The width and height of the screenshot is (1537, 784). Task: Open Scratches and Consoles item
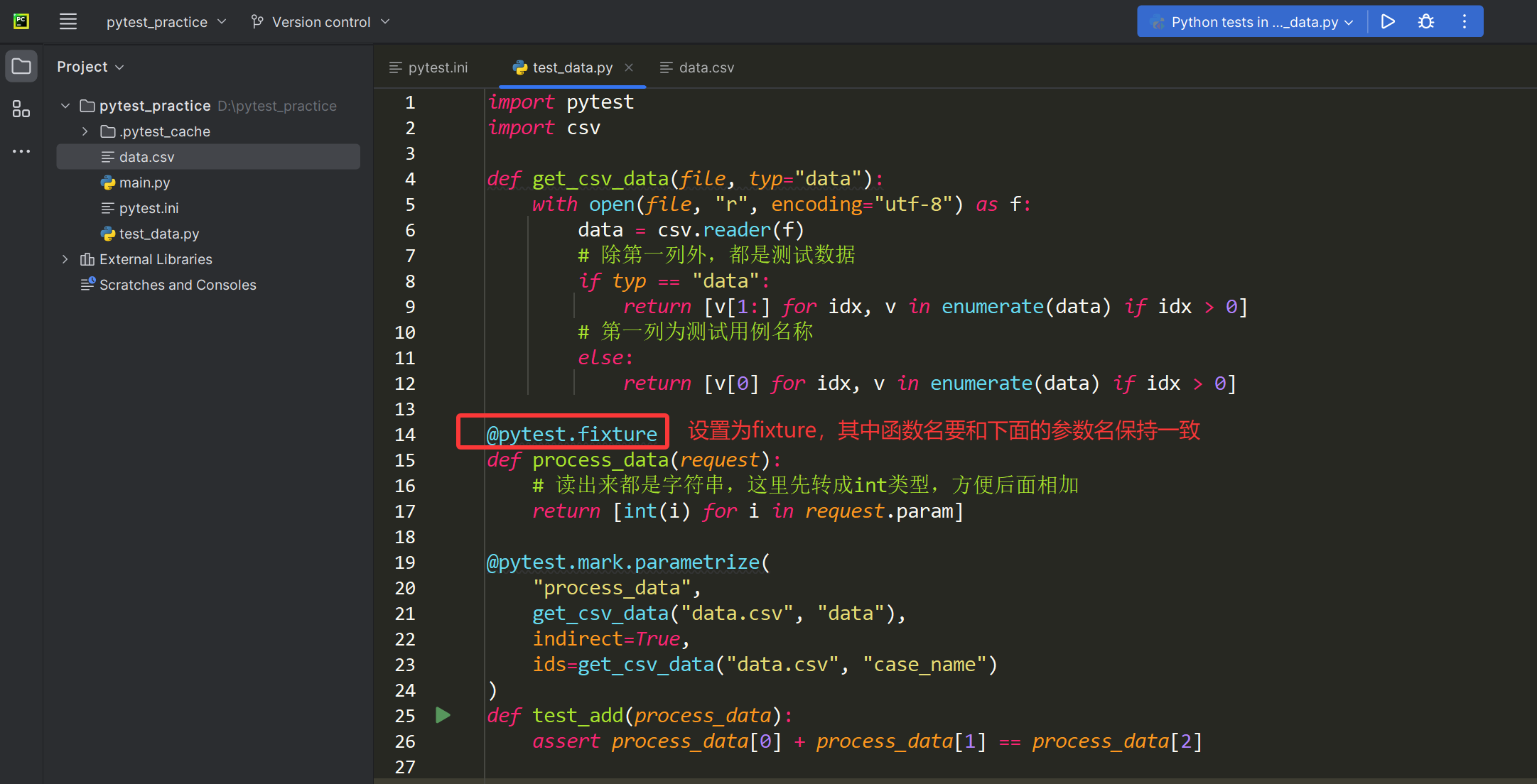pyautogui.click(x=178, y=285)
